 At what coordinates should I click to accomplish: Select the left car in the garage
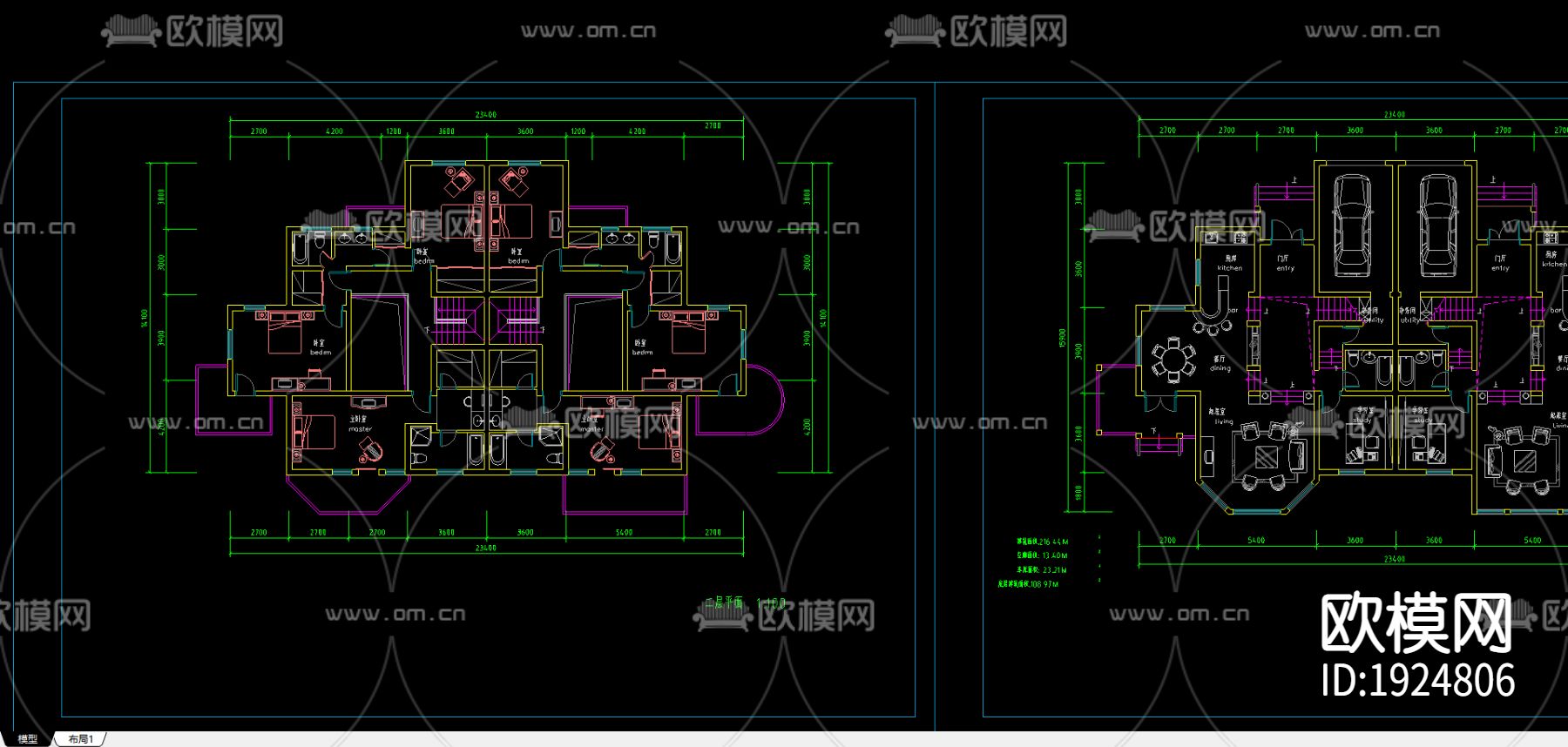pos(1351,225)
